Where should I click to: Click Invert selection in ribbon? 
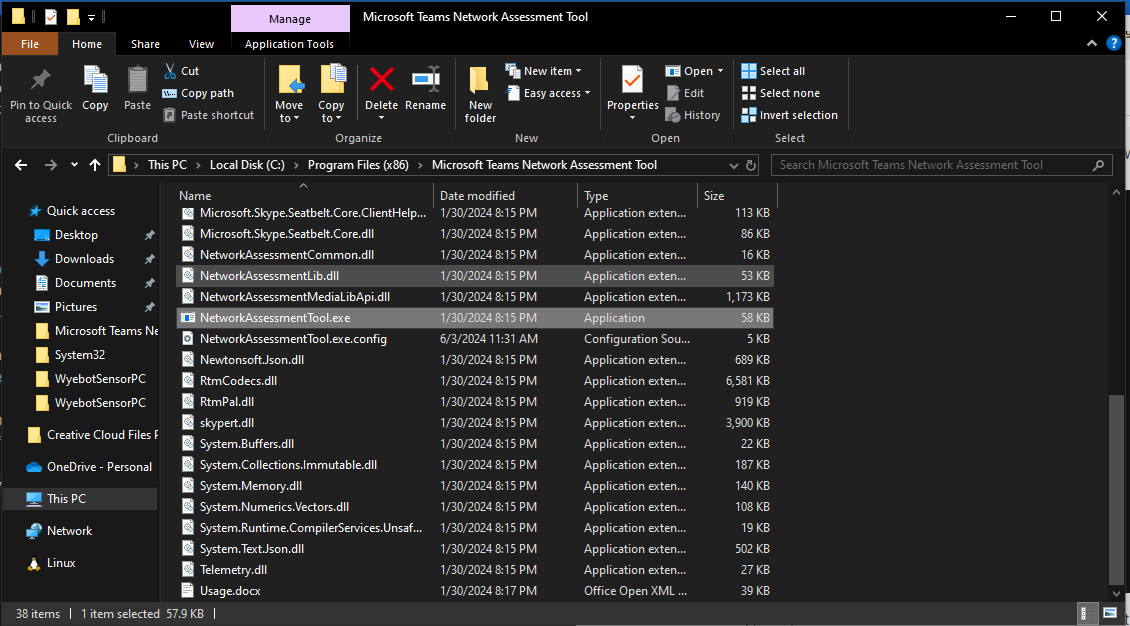(x=790, y=115)
